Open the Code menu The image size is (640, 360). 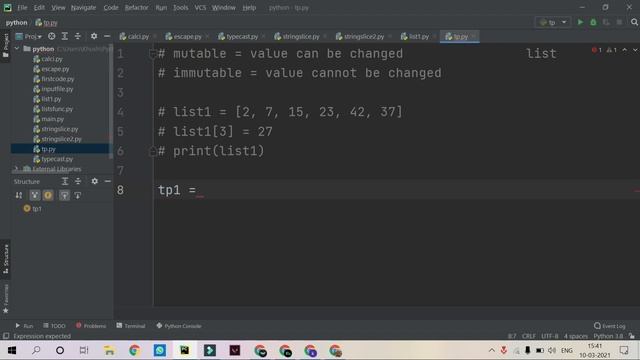[111, 7]
